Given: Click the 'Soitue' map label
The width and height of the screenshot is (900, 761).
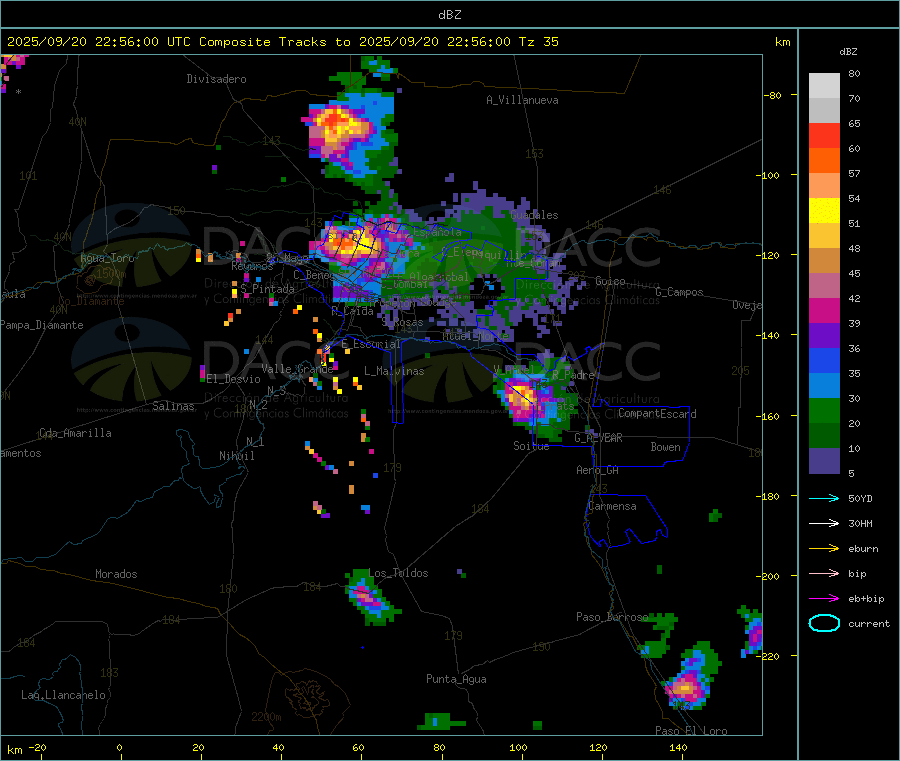Looking at the screenshot, I should [x=531, y=446].
